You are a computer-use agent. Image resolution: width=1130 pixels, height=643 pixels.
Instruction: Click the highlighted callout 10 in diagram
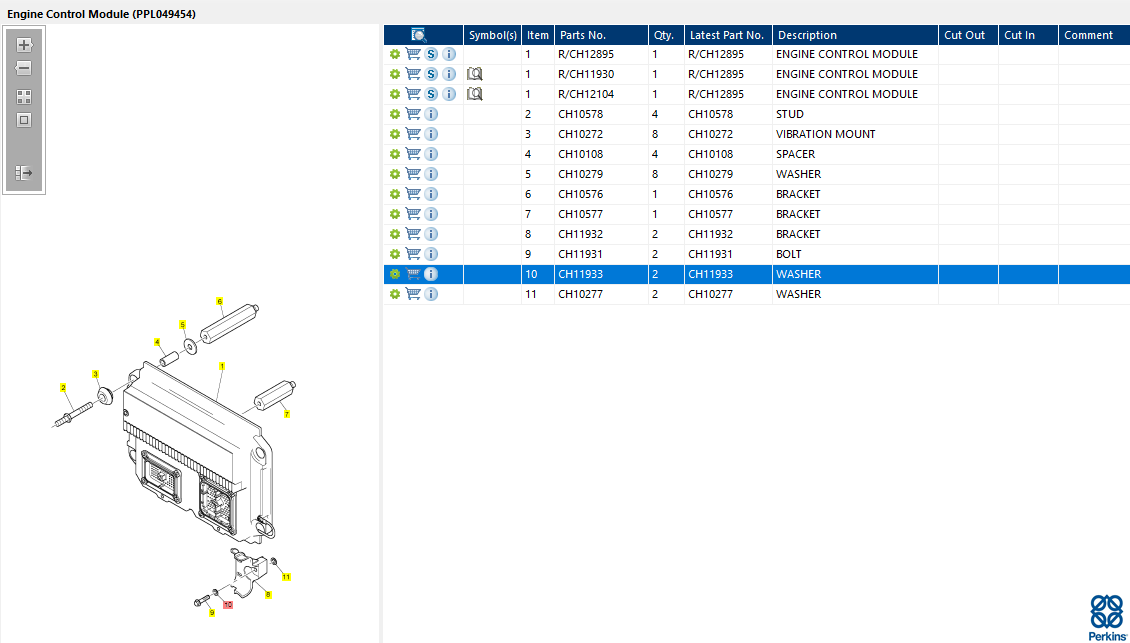228,605
